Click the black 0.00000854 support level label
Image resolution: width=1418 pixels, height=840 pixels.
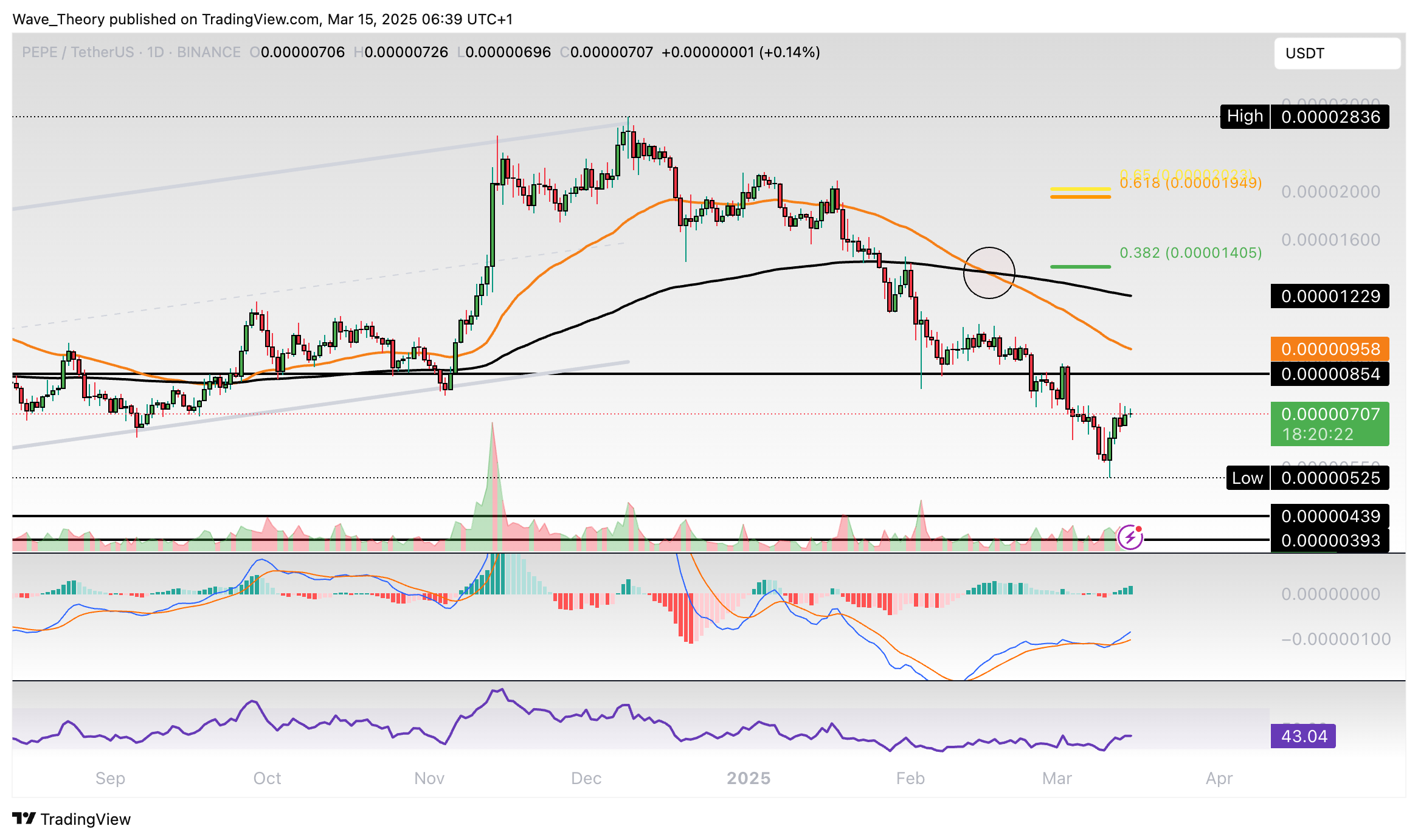[1329, 374]
